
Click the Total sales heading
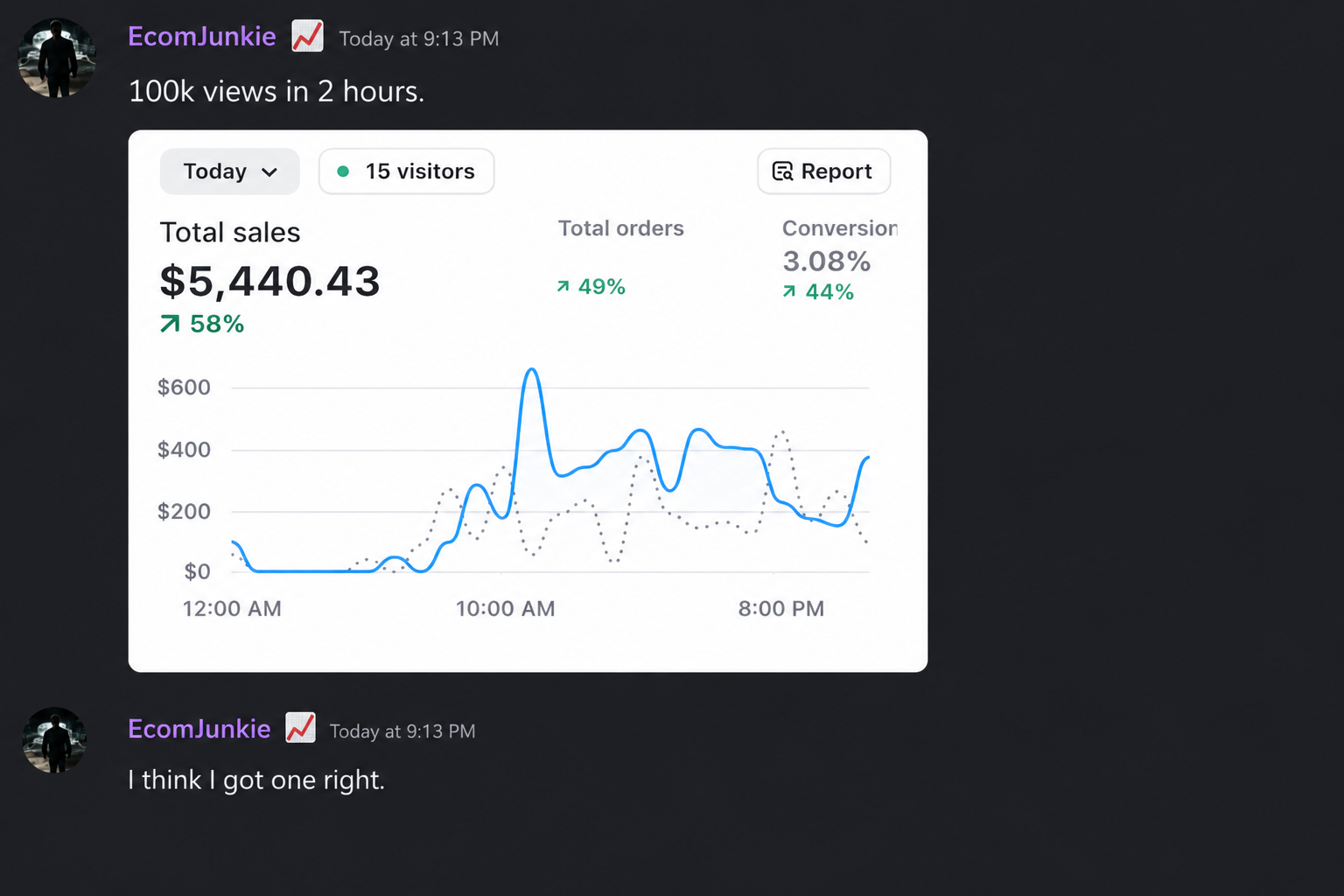230,233
